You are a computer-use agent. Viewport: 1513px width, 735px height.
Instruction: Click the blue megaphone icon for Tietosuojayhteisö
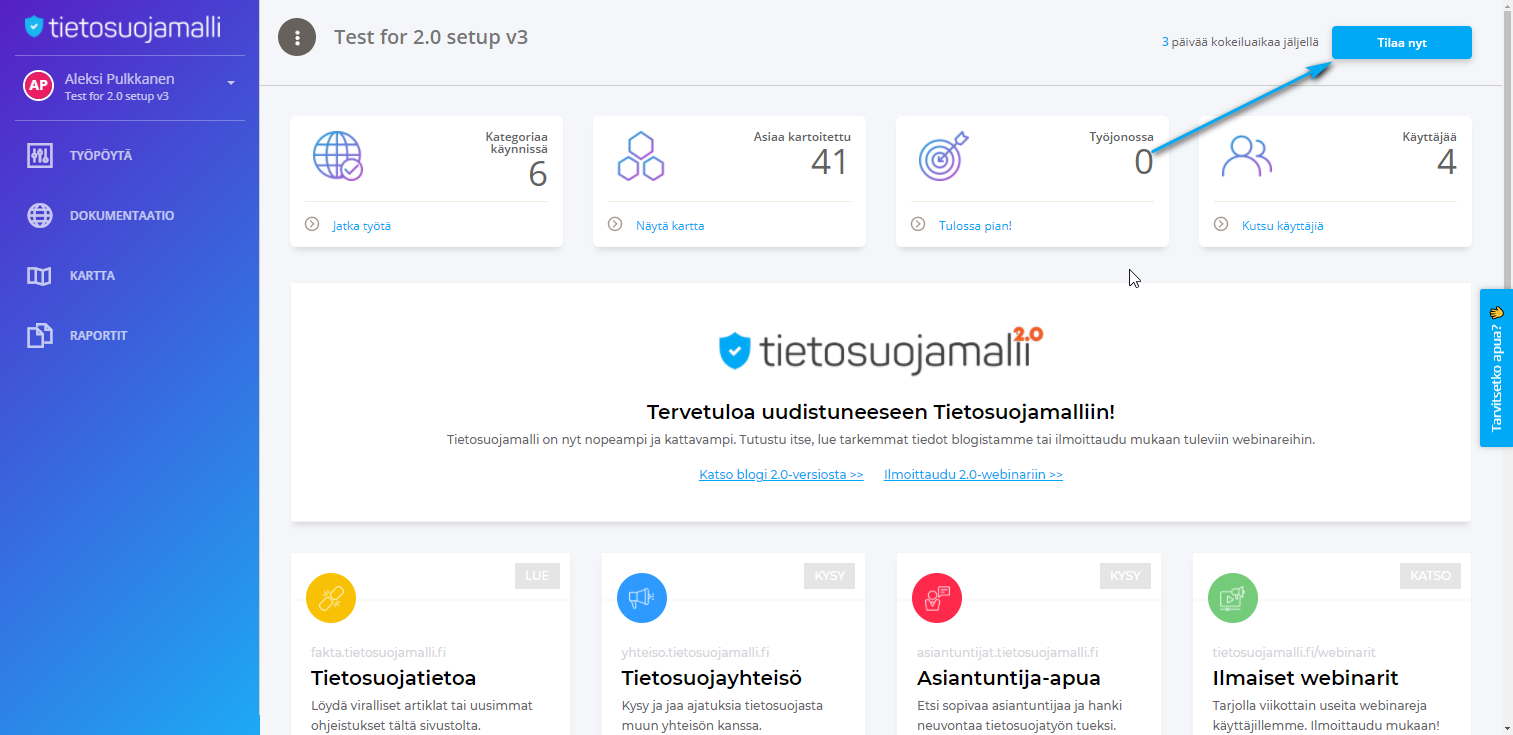pyautogui.click(x=642, y=598)
